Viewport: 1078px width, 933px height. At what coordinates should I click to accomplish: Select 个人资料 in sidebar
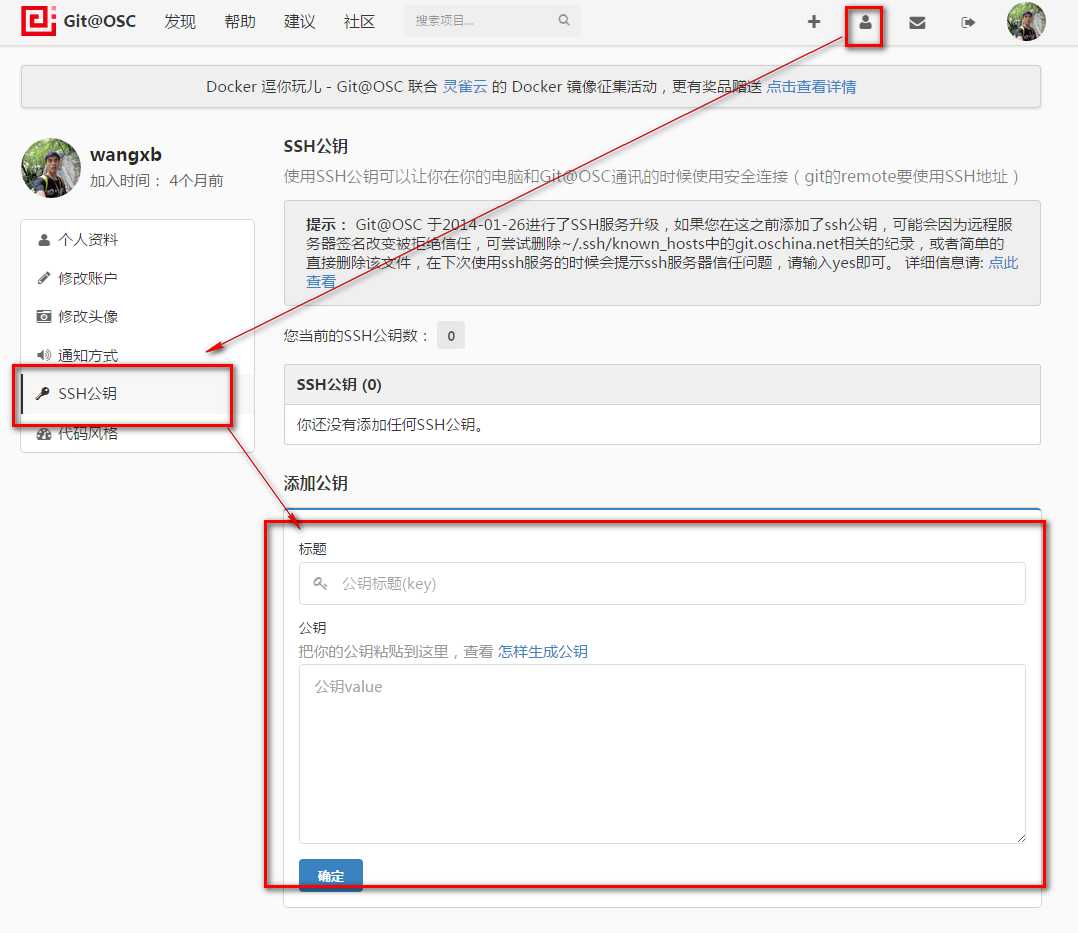138,240
